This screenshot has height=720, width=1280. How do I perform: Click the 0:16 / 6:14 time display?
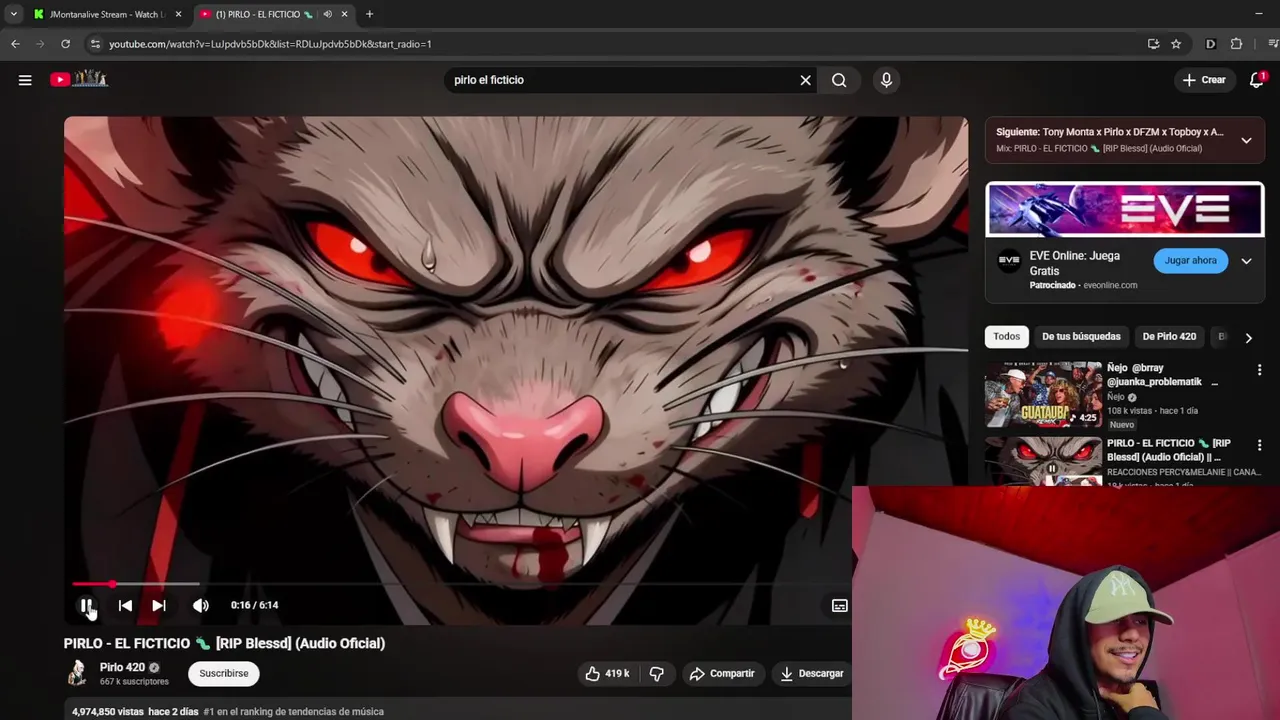point(254,605)
